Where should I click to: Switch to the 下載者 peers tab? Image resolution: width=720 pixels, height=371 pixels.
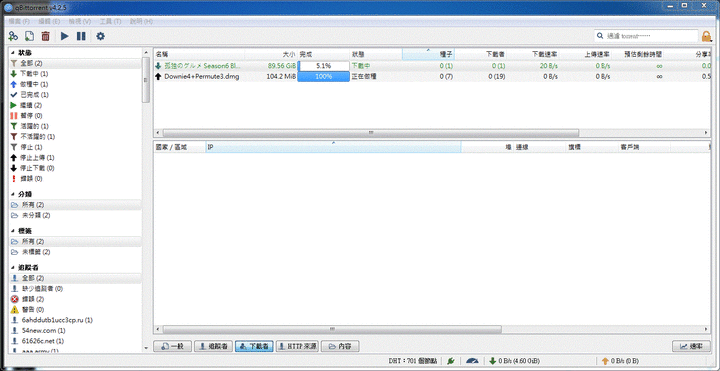pyautogui.click(x=254, y=347)
